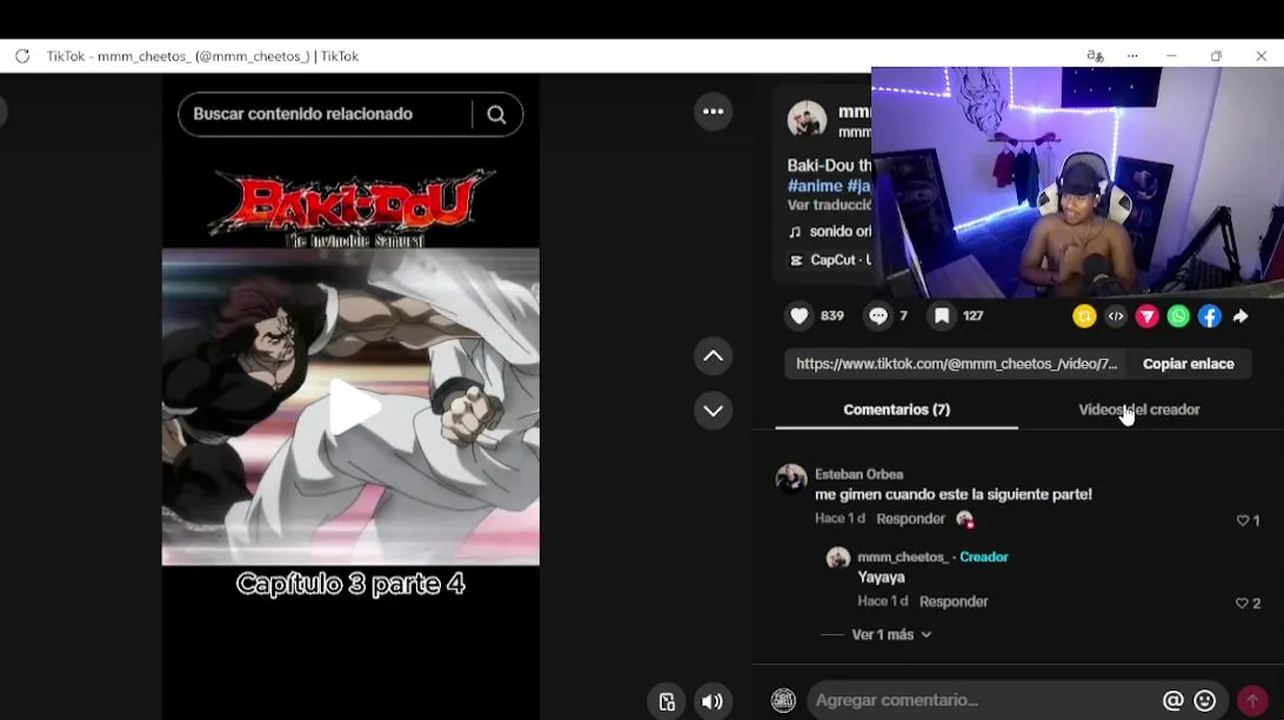
Task: Switch to Comentarios (7) tab
Action: coord(897,409)
